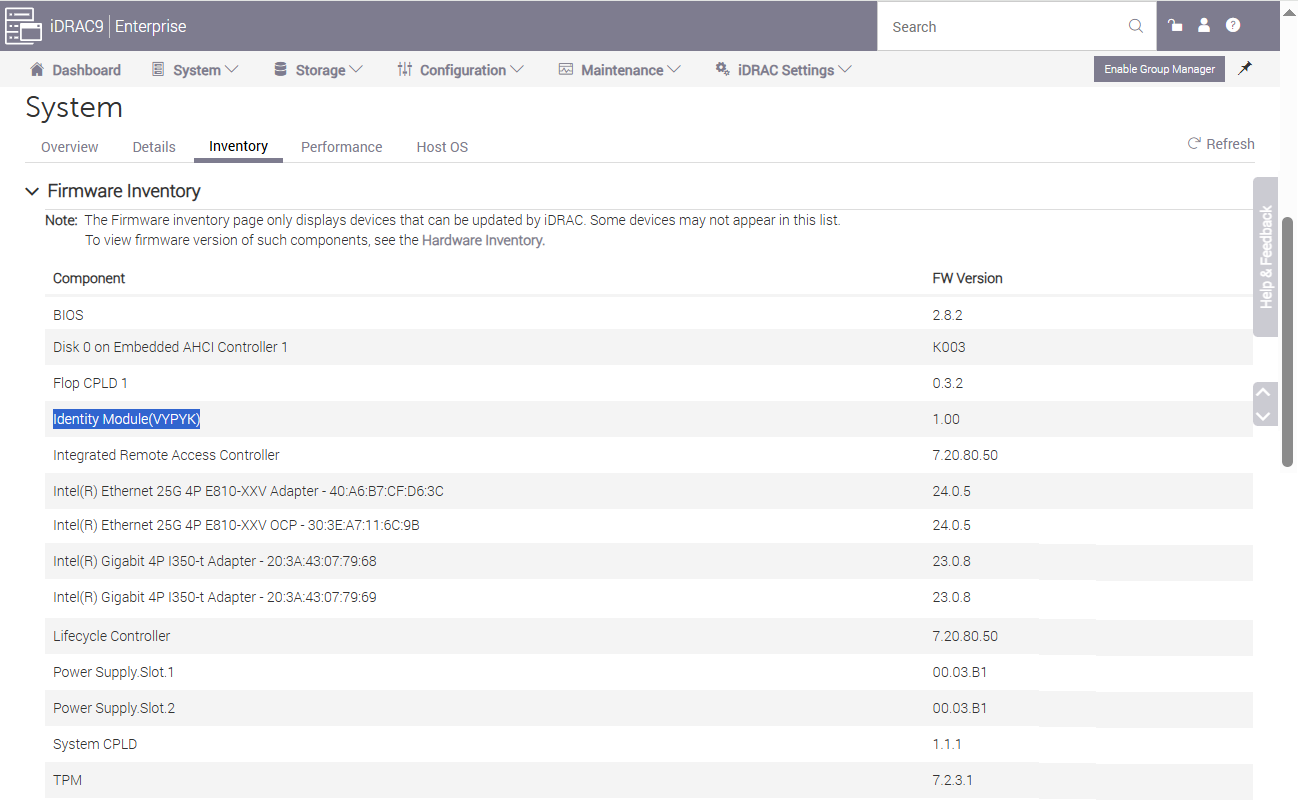
Task: Open the Performance tab
Action: pos(341,147)
